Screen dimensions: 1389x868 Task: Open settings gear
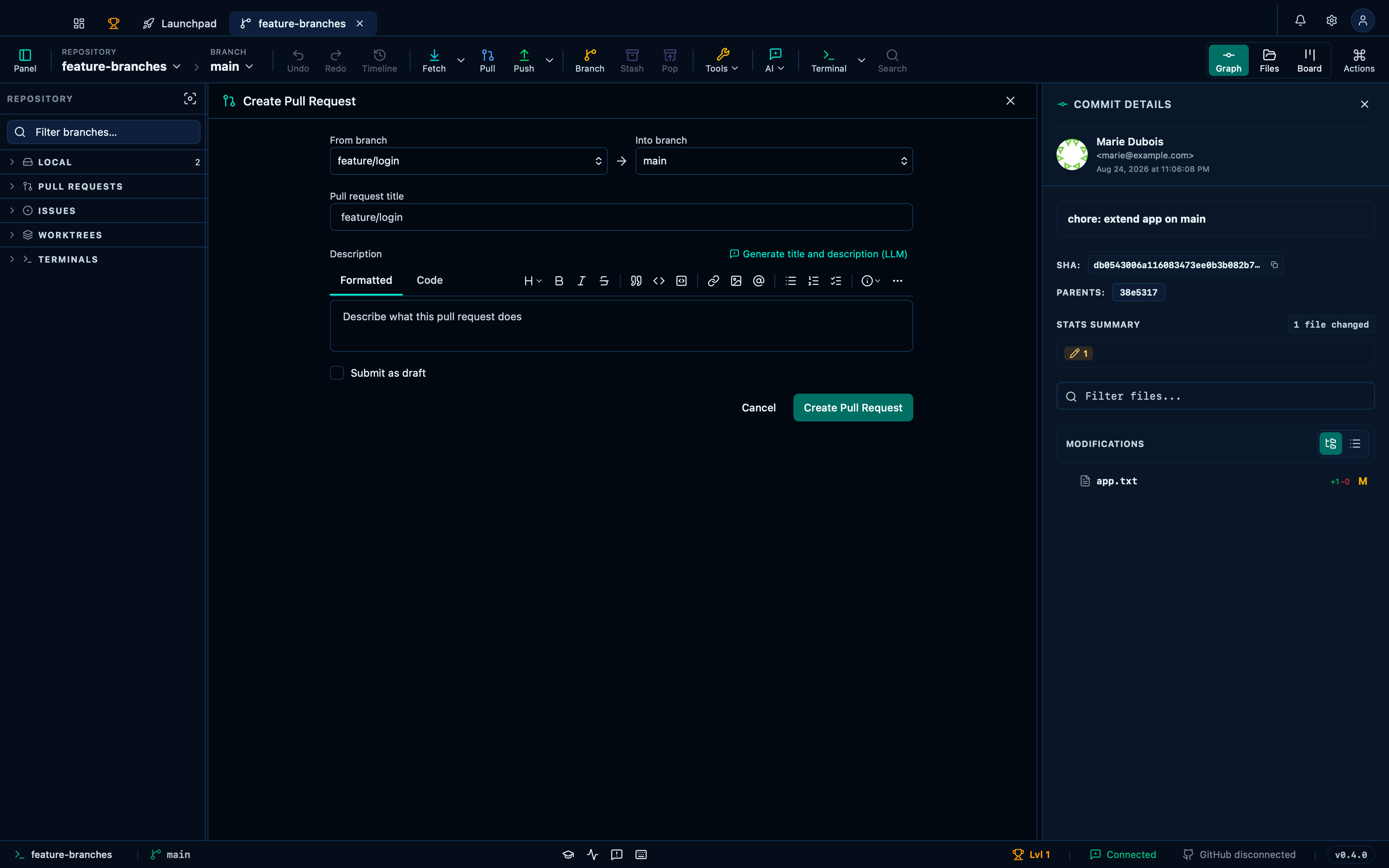pos(1332,21)
